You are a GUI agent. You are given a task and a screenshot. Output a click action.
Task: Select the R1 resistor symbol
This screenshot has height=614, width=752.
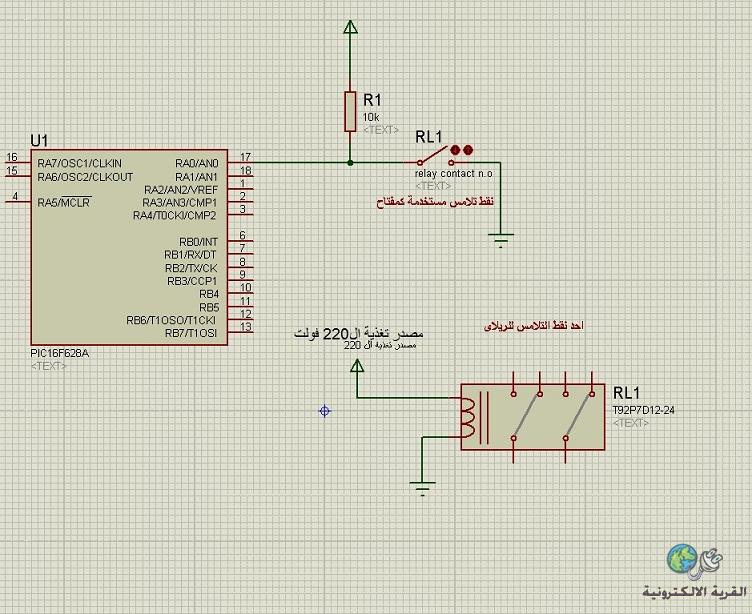point(350,111)
